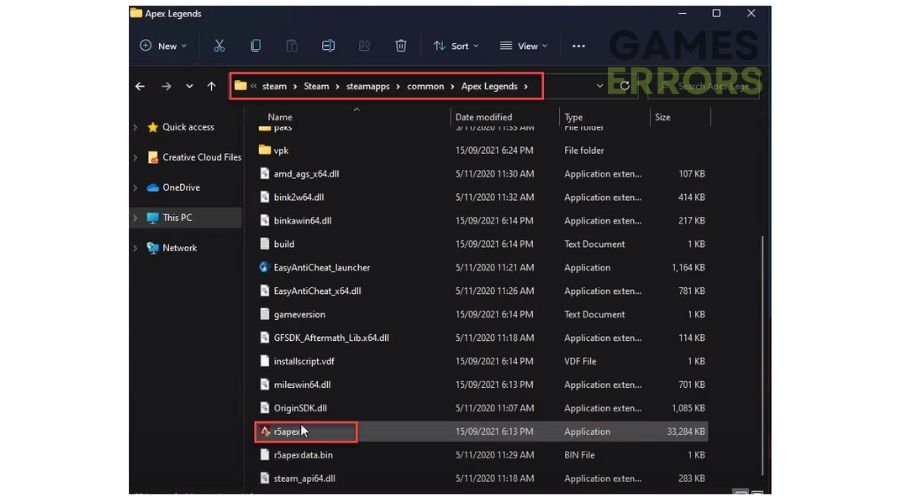Click the Cut scissors icon
This screenshot has width=900, height=500.
pos(219,46)
